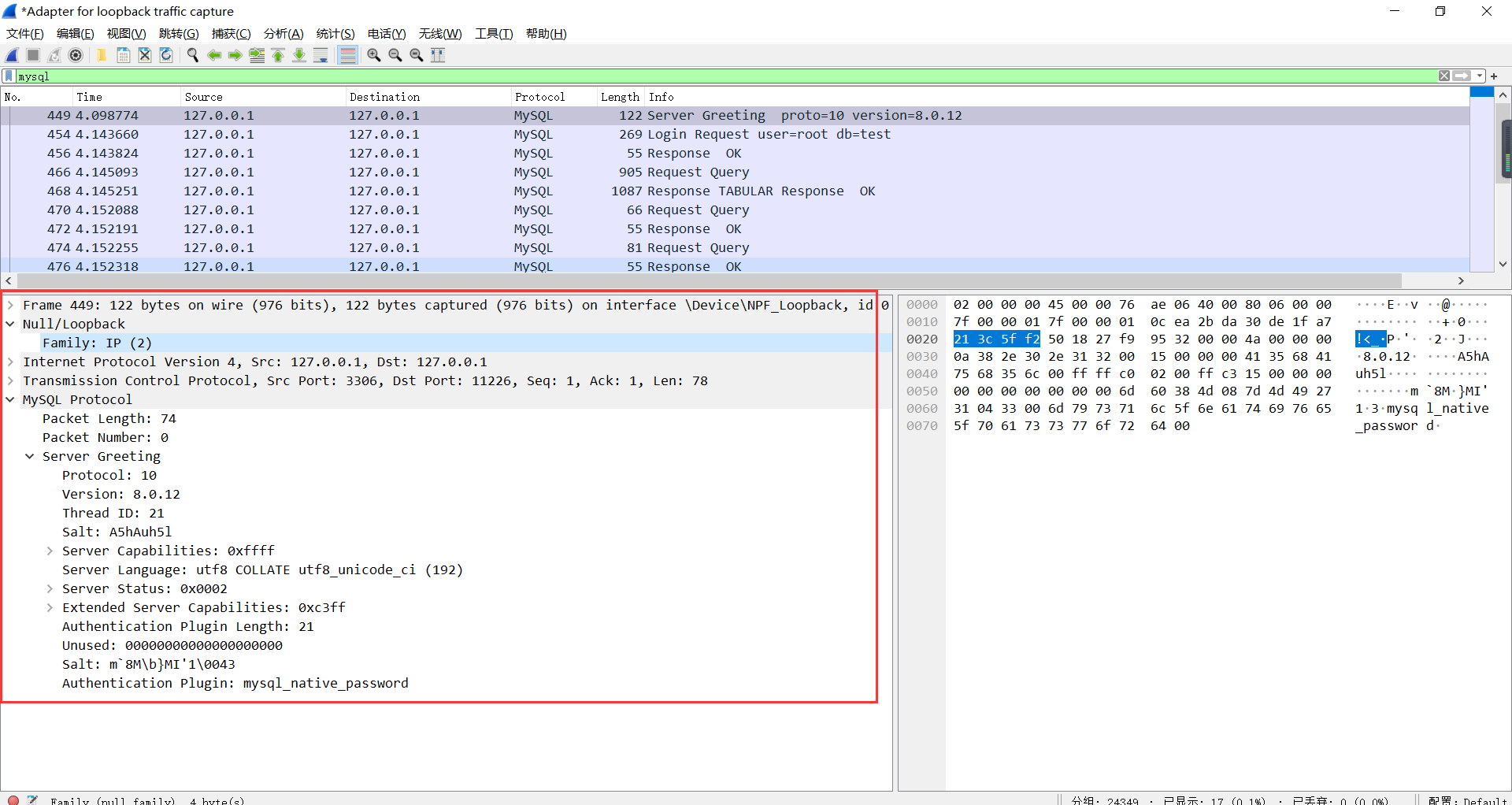The height and width of the screenshot is (805, 1512).
Task: Open the 捕获(C) menu
Action: (232, 34)
